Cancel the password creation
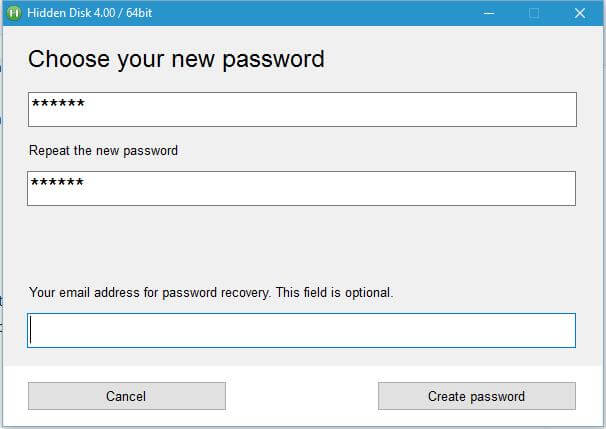606x429 pixels. 127,396
